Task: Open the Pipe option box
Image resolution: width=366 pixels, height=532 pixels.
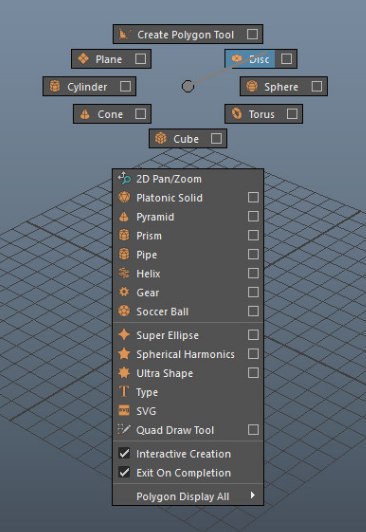Action: click(253, 254)
